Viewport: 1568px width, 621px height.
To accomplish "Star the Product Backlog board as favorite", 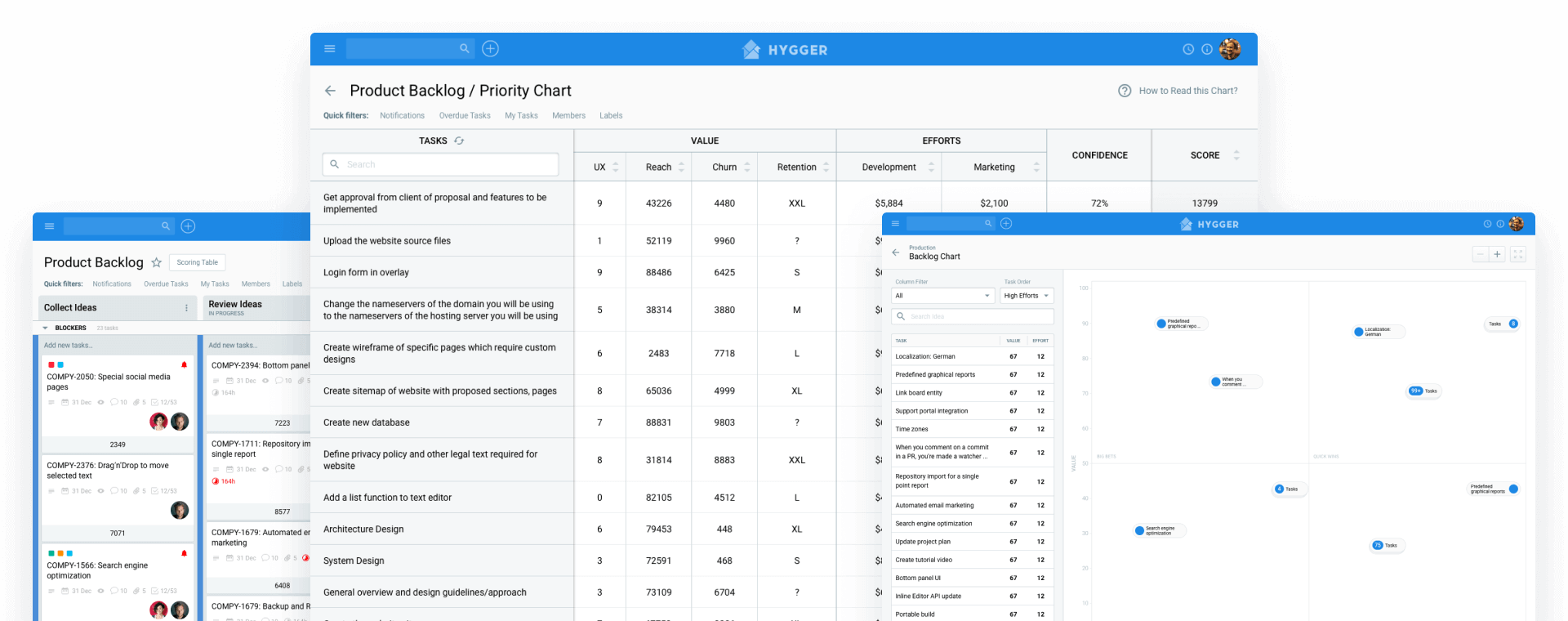I will pyautogui.click(x=156, y=262).
